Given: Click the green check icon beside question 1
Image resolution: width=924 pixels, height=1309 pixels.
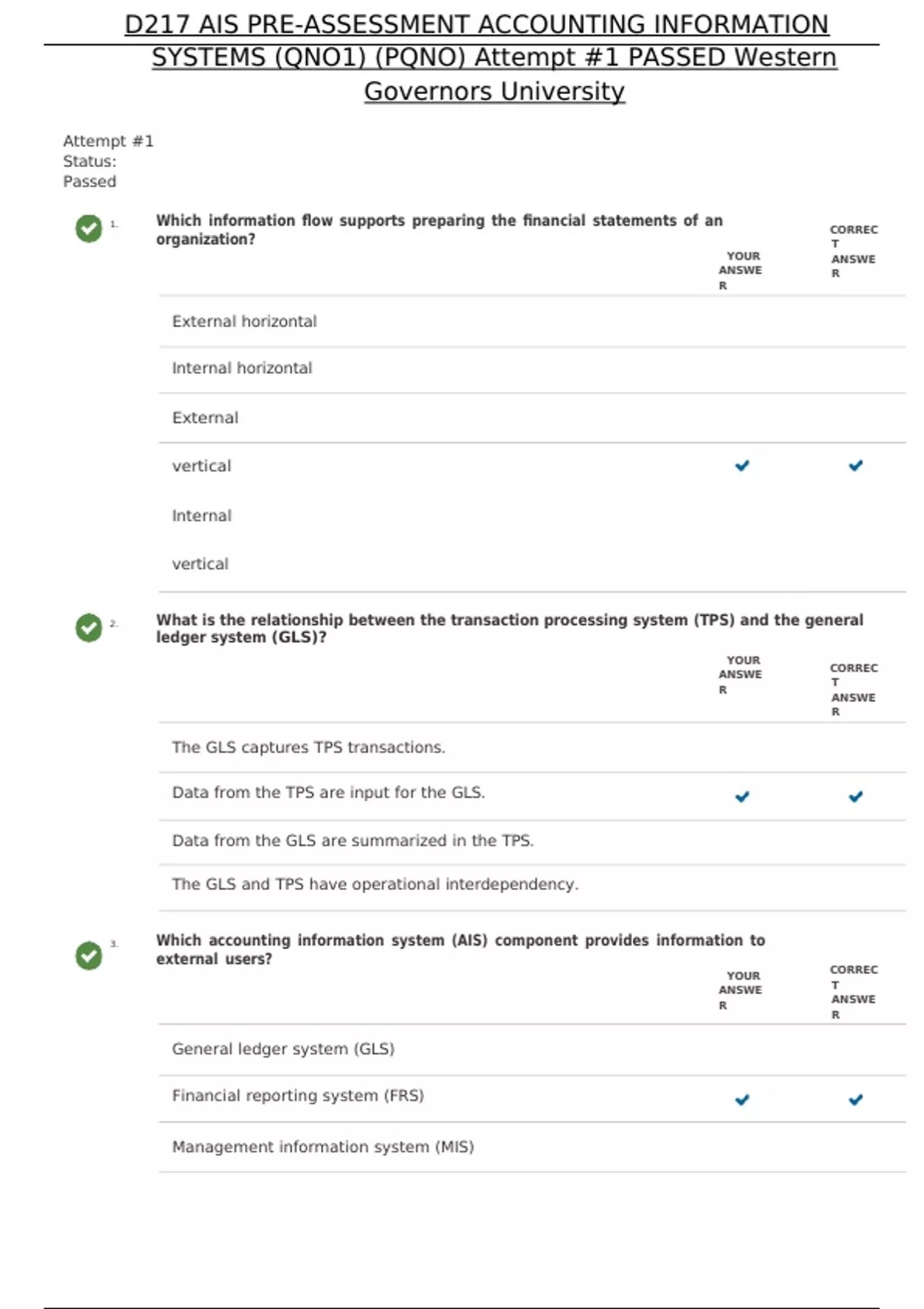Looking at the screenshot, I should [89, 228].
